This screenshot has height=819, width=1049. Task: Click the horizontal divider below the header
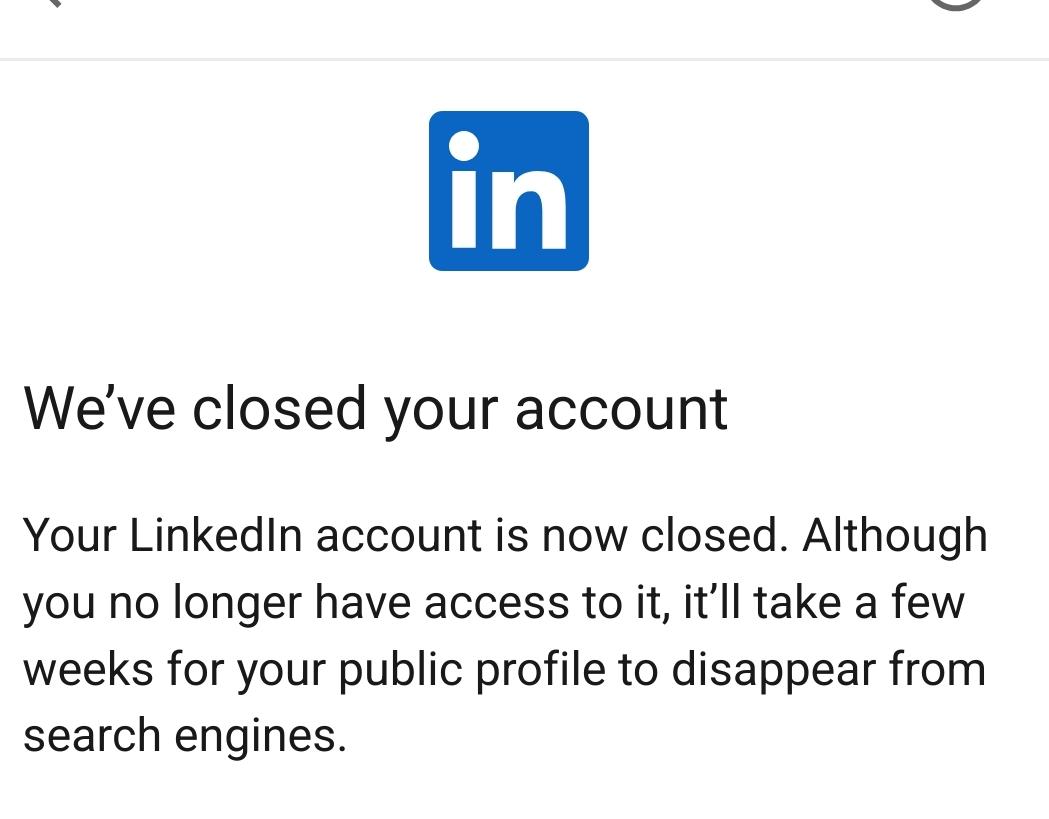tap(524, 60)
